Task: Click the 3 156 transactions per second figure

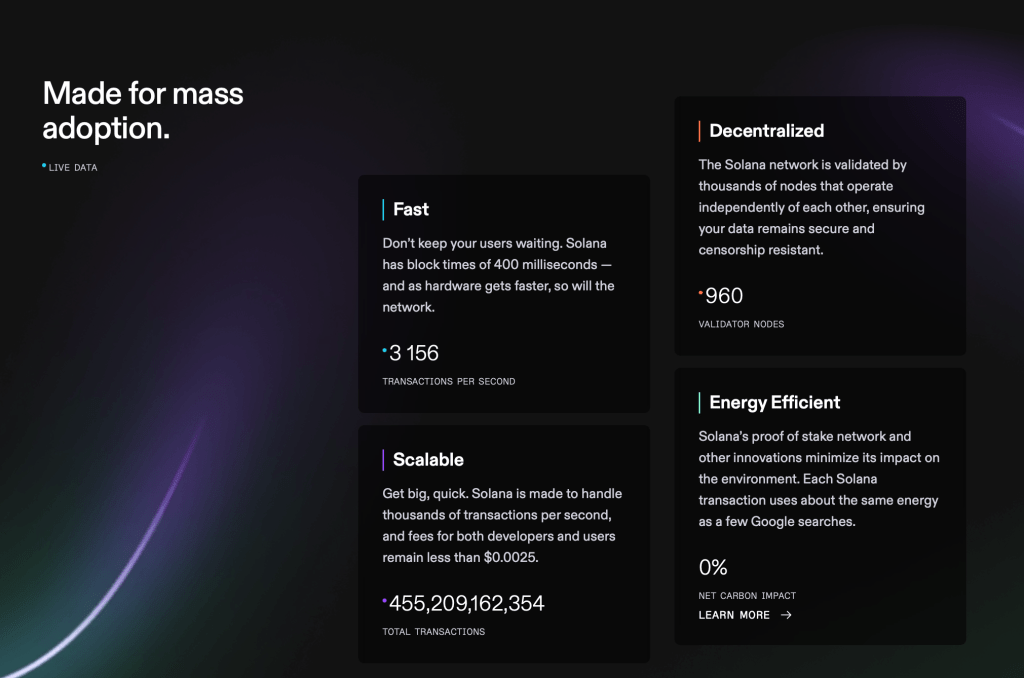Action: (414, 353)
